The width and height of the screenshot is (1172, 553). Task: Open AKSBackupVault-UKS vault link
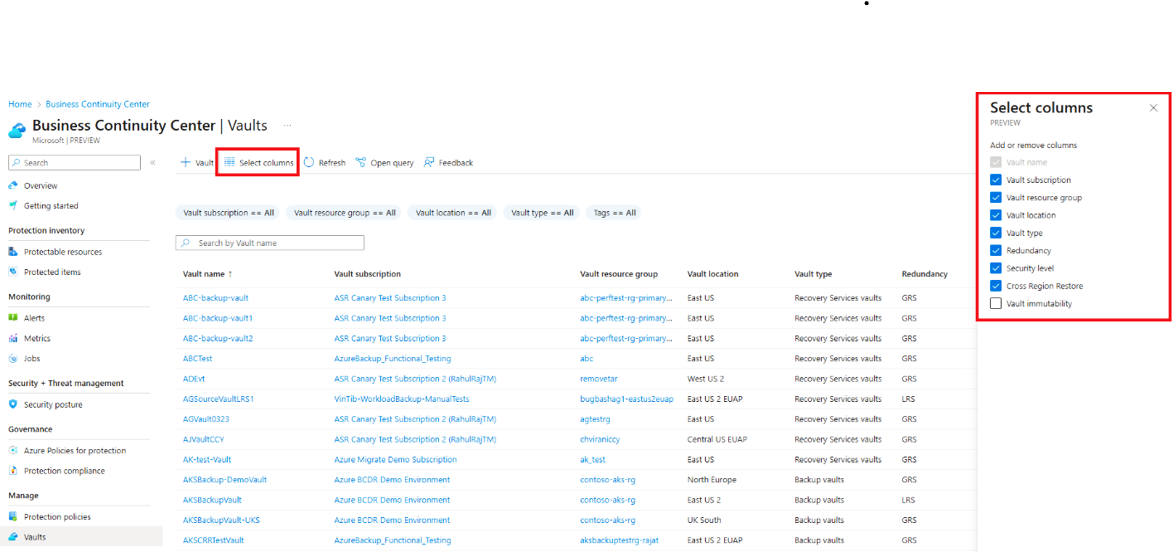pyautogui.click(x=221, y=519)
